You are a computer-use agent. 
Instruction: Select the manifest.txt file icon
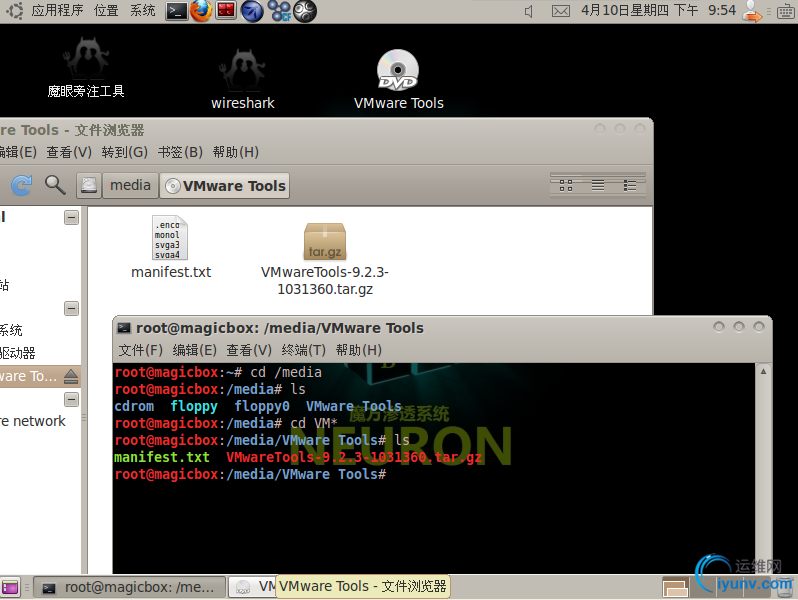tap(171, 247)
